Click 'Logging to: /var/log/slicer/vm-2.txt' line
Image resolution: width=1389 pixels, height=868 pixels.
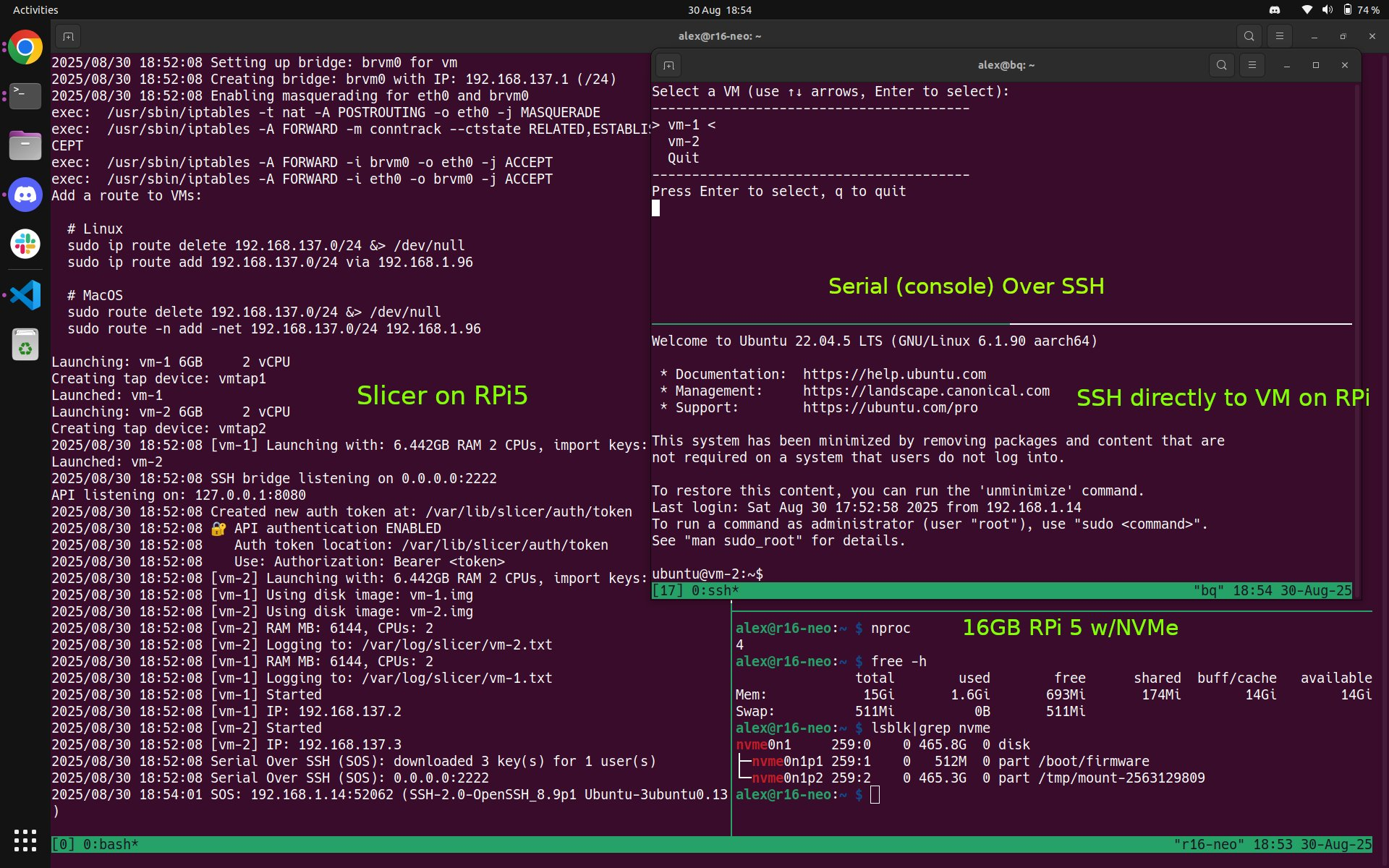click(x=302, y=645)
